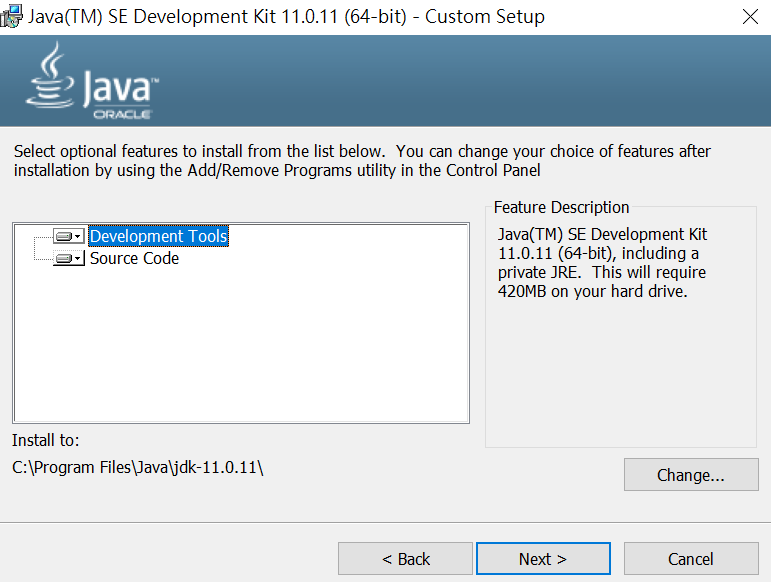771x582 pixels.
Task: Select the Source Code feature label
Action: tap(134, 259)
